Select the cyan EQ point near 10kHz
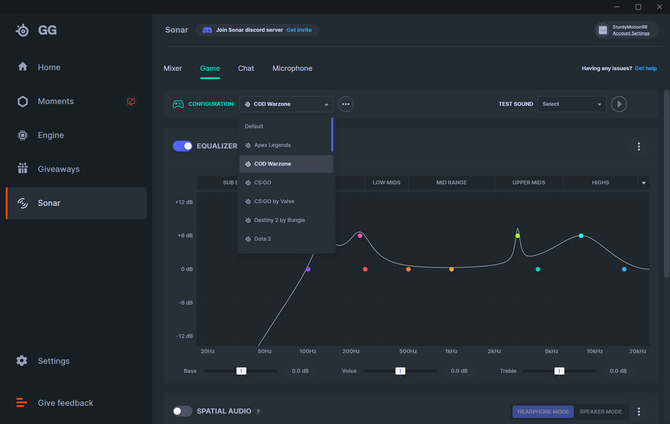The height and width of the screenshot is (424, 670). tap(581, 236)
